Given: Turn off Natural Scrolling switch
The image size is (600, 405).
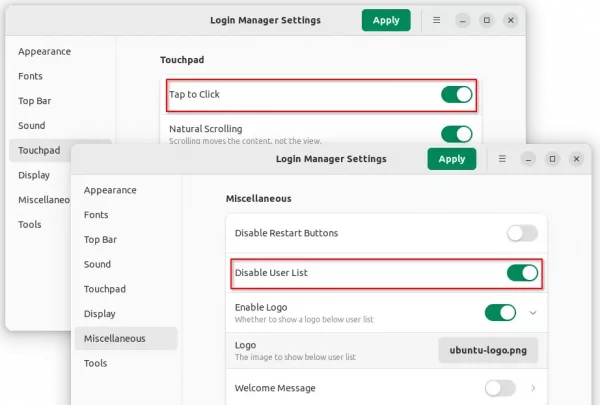Looking at the screenshot, I should (x=457, y=134).
